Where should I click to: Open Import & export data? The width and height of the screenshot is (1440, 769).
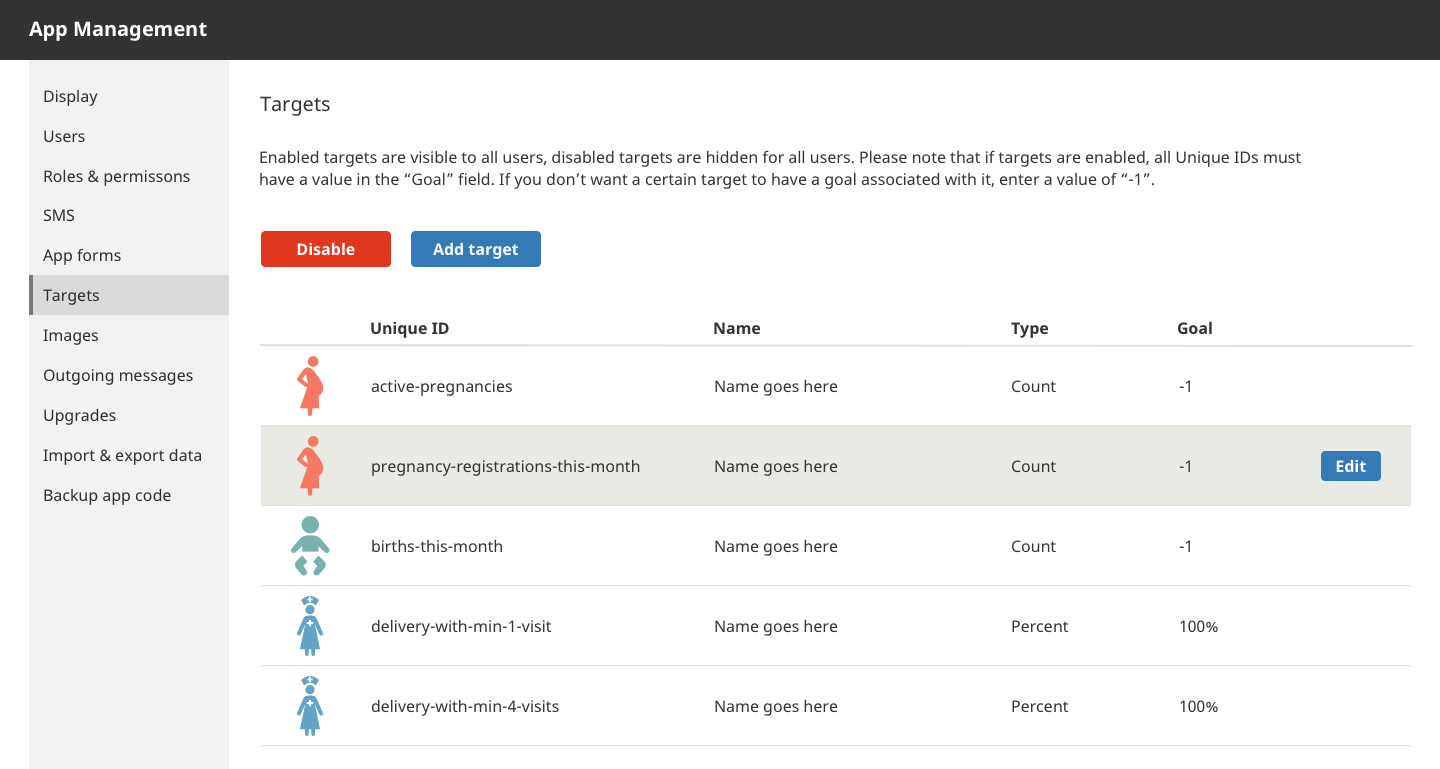click(x=129, y=455)
